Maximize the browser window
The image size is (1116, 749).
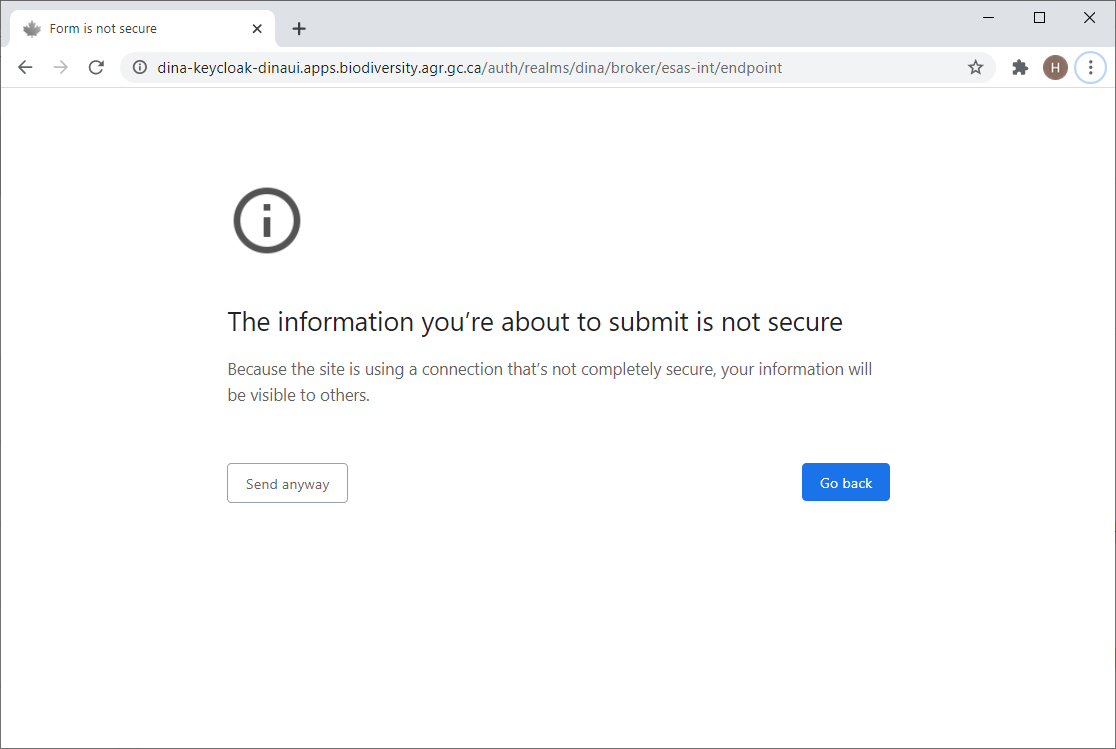click(1039, 18)
